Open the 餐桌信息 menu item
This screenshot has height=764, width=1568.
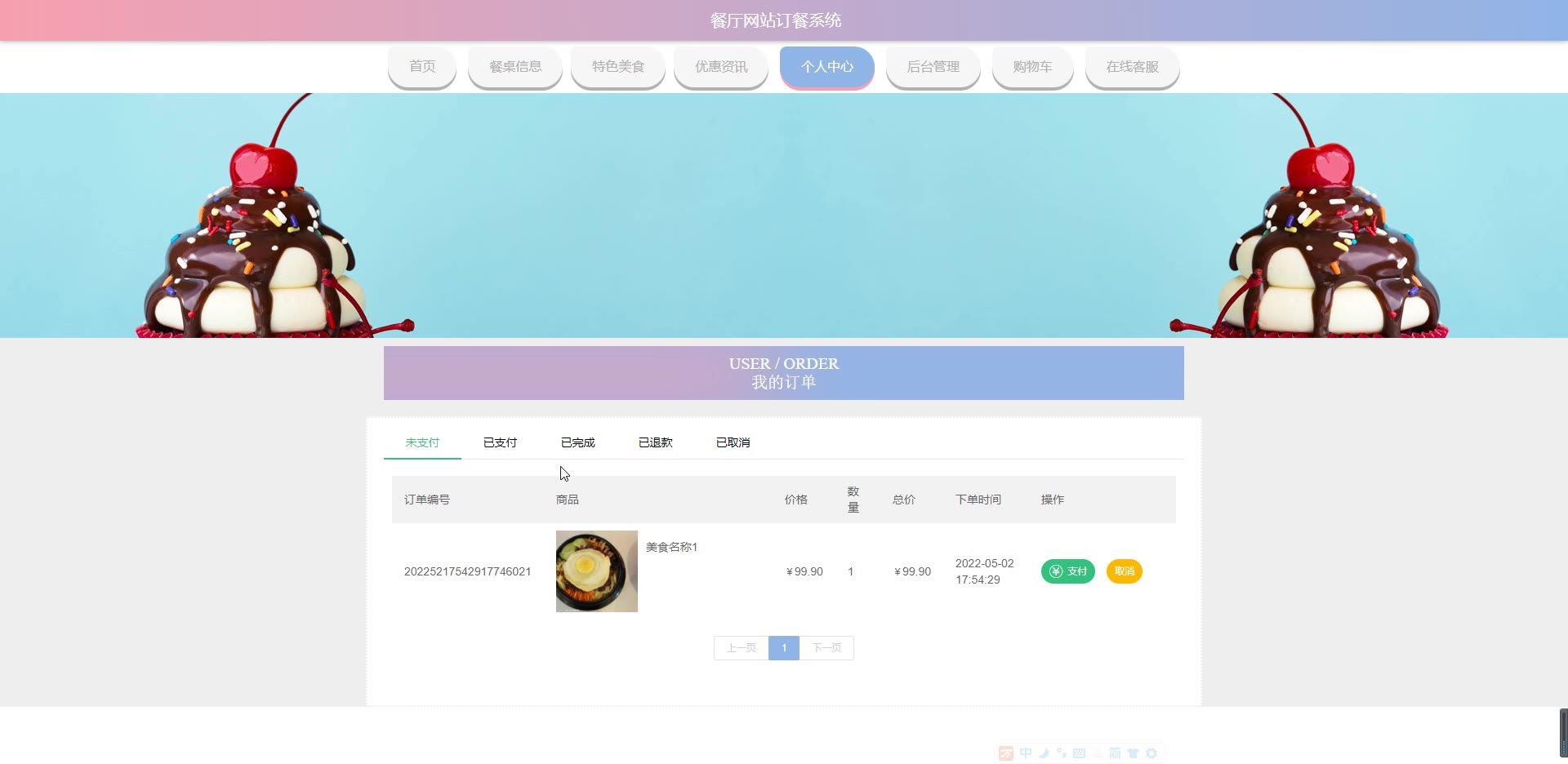pos(515,67)
